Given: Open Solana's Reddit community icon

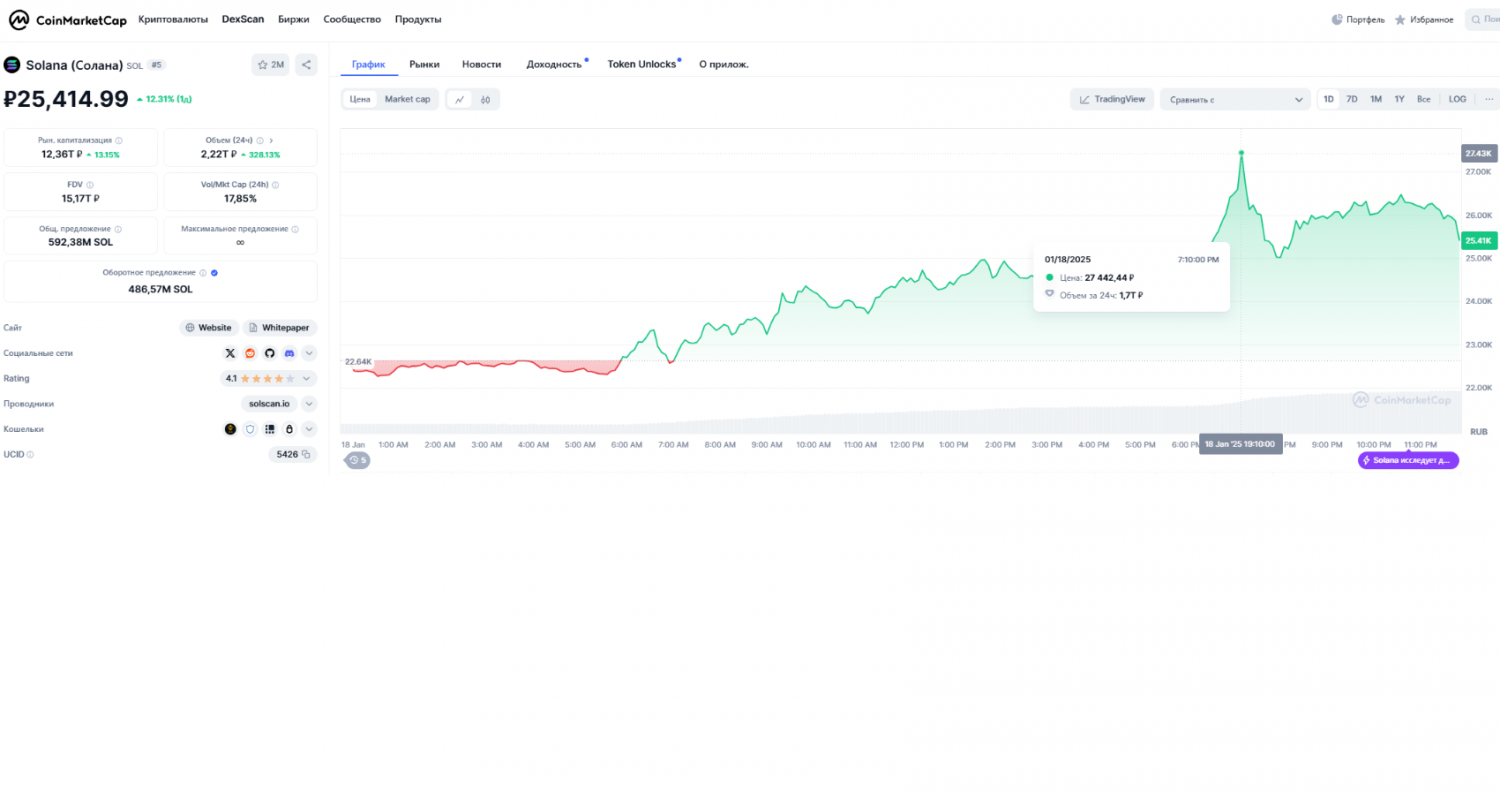Looking at the screenshot, I should pos(250,353).
